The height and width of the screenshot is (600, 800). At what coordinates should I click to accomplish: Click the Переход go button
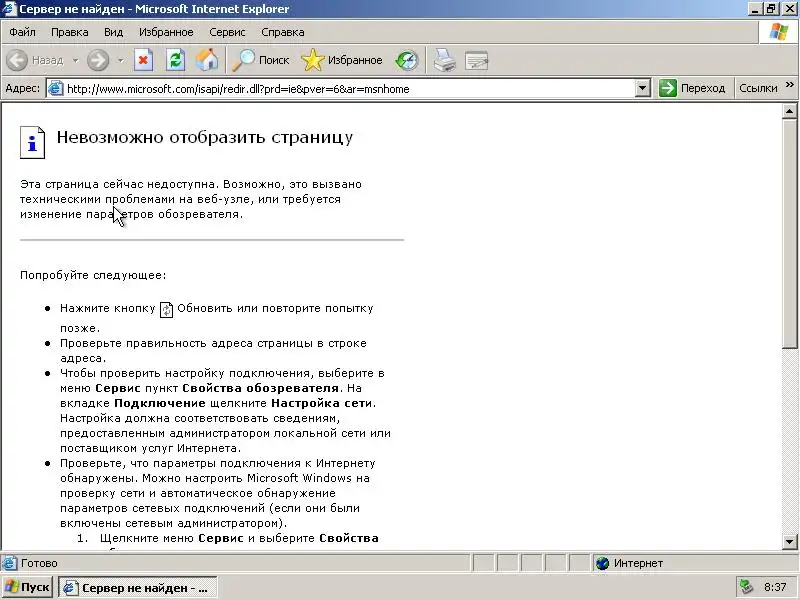coord(692,88)
